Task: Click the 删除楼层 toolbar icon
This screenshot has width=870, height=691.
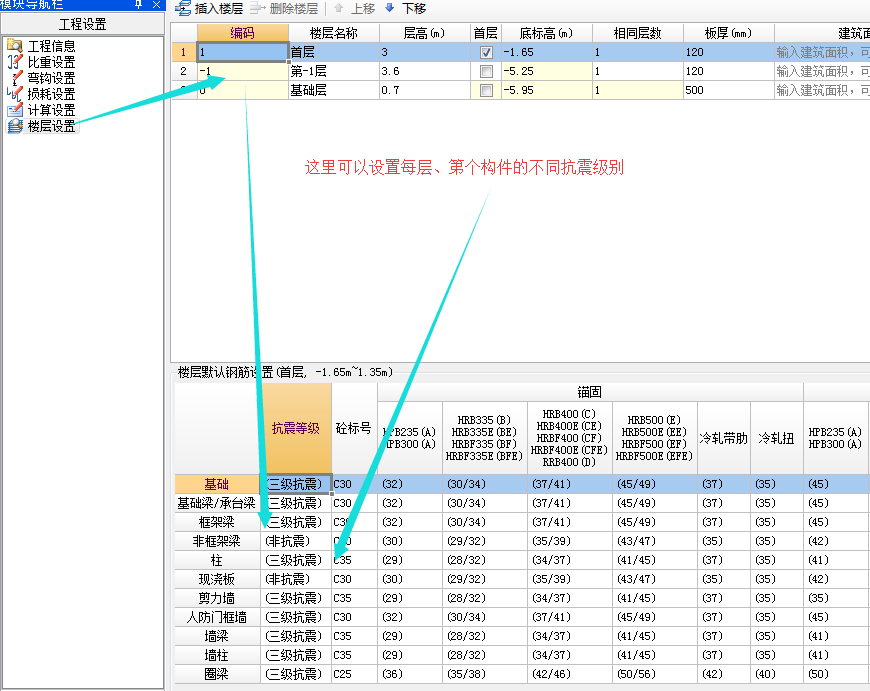Action: click(257, 8)
